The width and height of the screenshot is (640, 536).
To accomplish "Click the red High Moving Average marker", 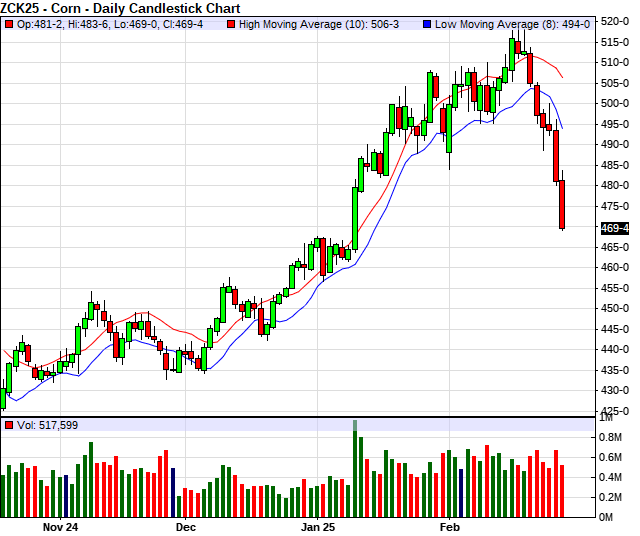I will [231, 23].
